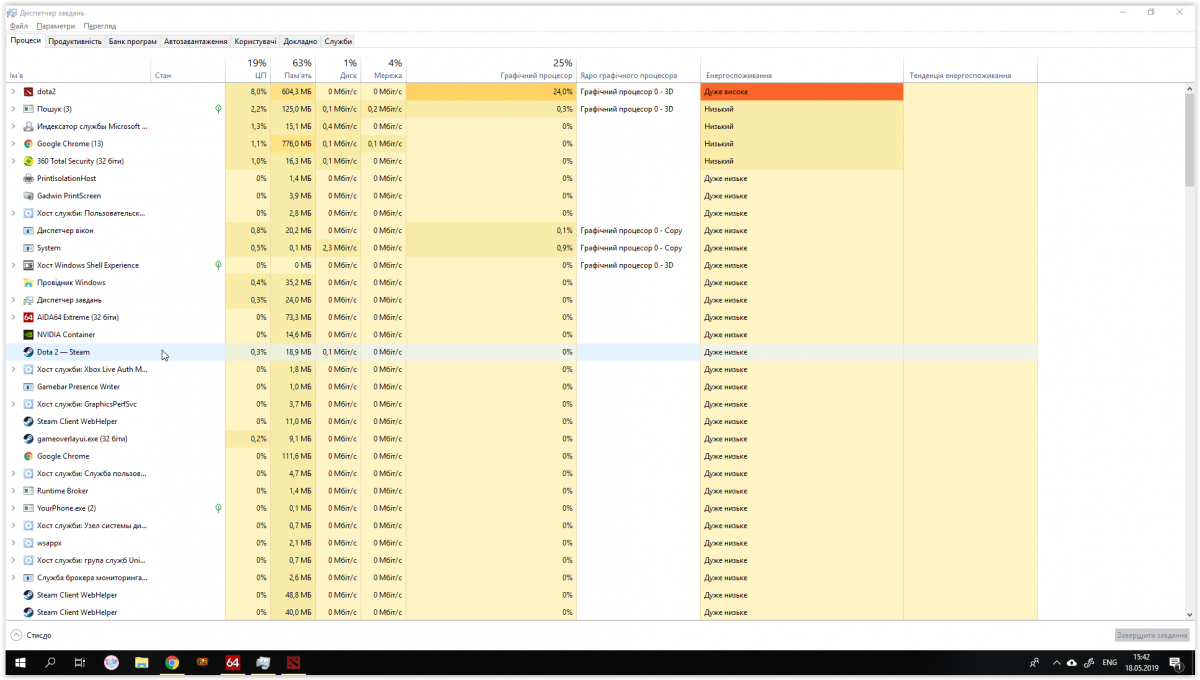Screen dimensions: 1200x680
Task: Click the dota2 process icon
Action: click(x=28, y=92)
